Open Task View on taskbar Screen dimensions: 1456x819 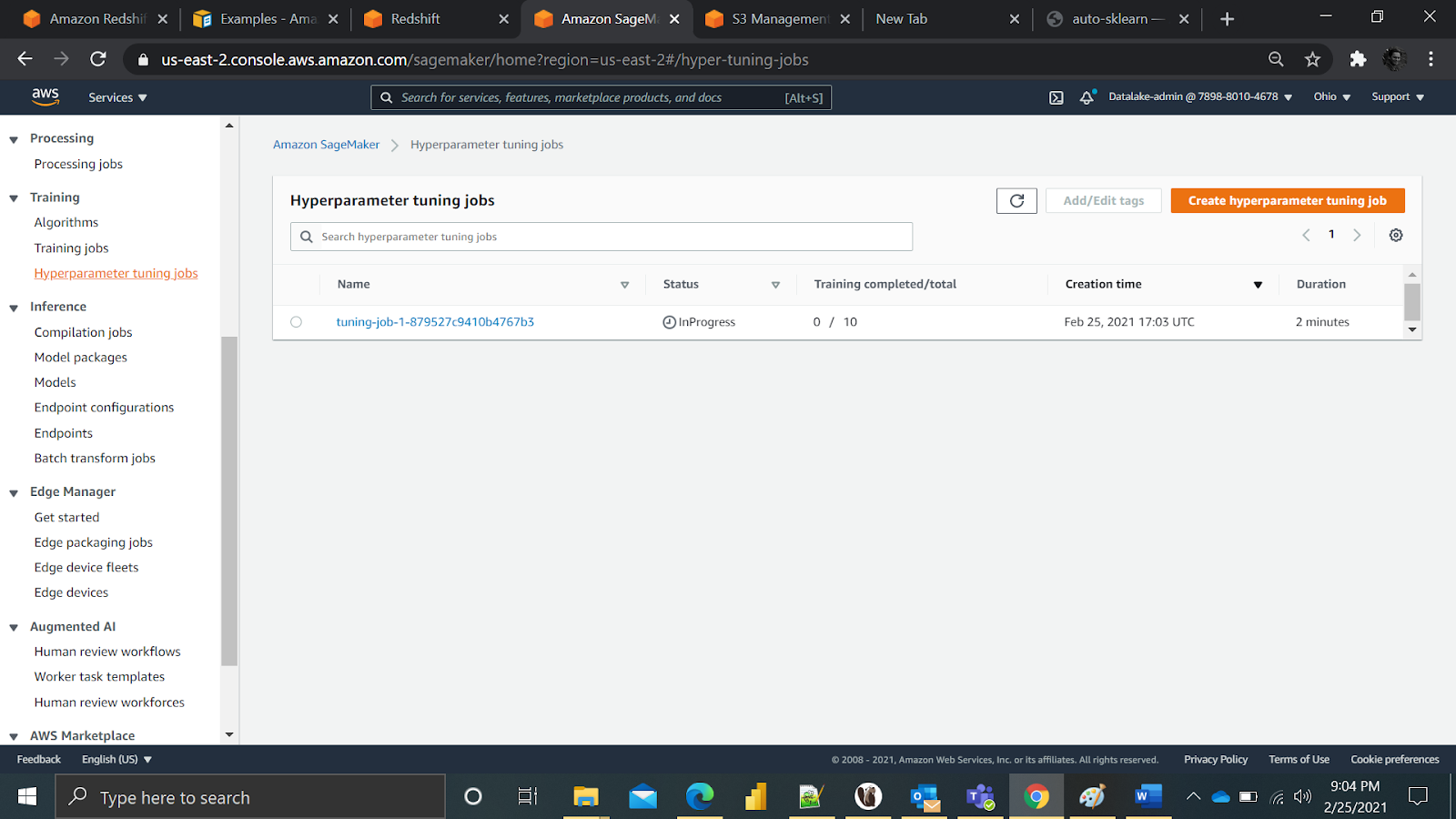tap(528, 797)
